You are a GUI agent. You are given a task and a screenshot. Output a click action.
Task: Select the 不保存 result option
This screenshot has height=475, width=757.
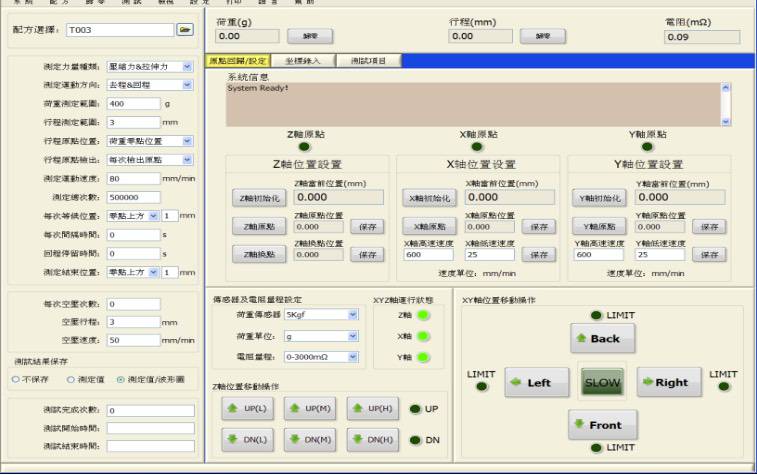pos(15,379)
